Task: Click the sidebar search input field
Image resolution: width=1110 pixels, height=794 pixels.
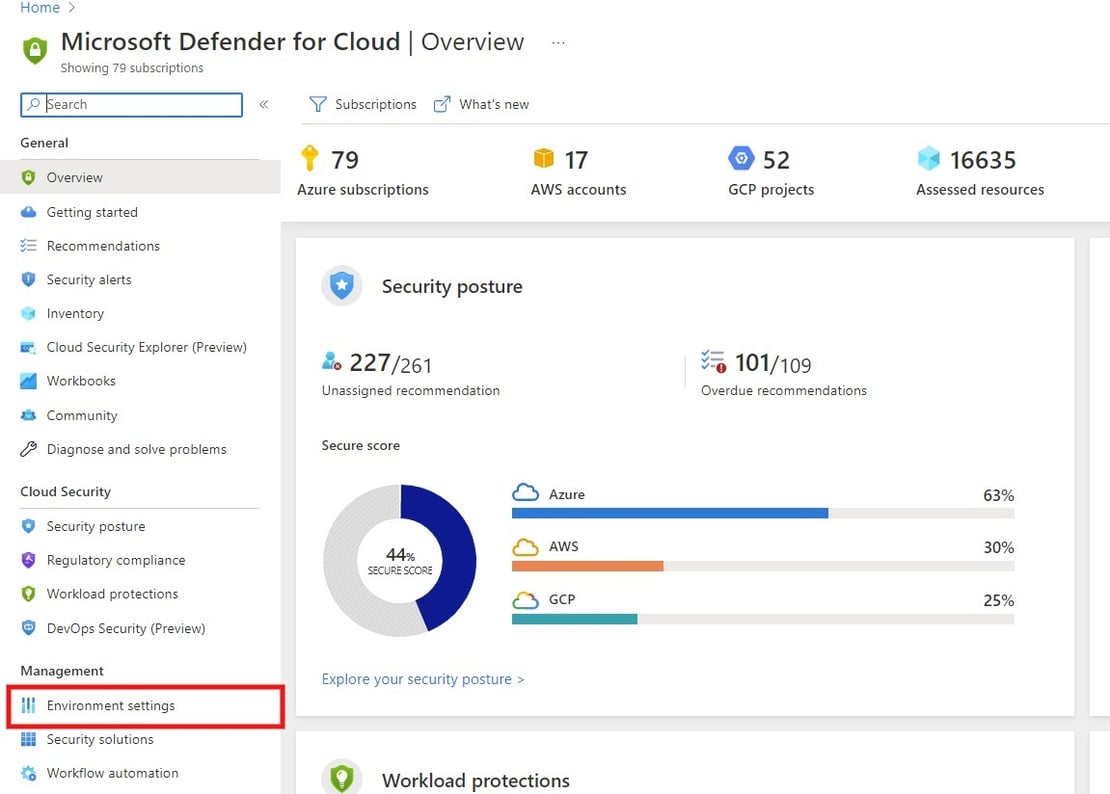Action: coord(130,104)
